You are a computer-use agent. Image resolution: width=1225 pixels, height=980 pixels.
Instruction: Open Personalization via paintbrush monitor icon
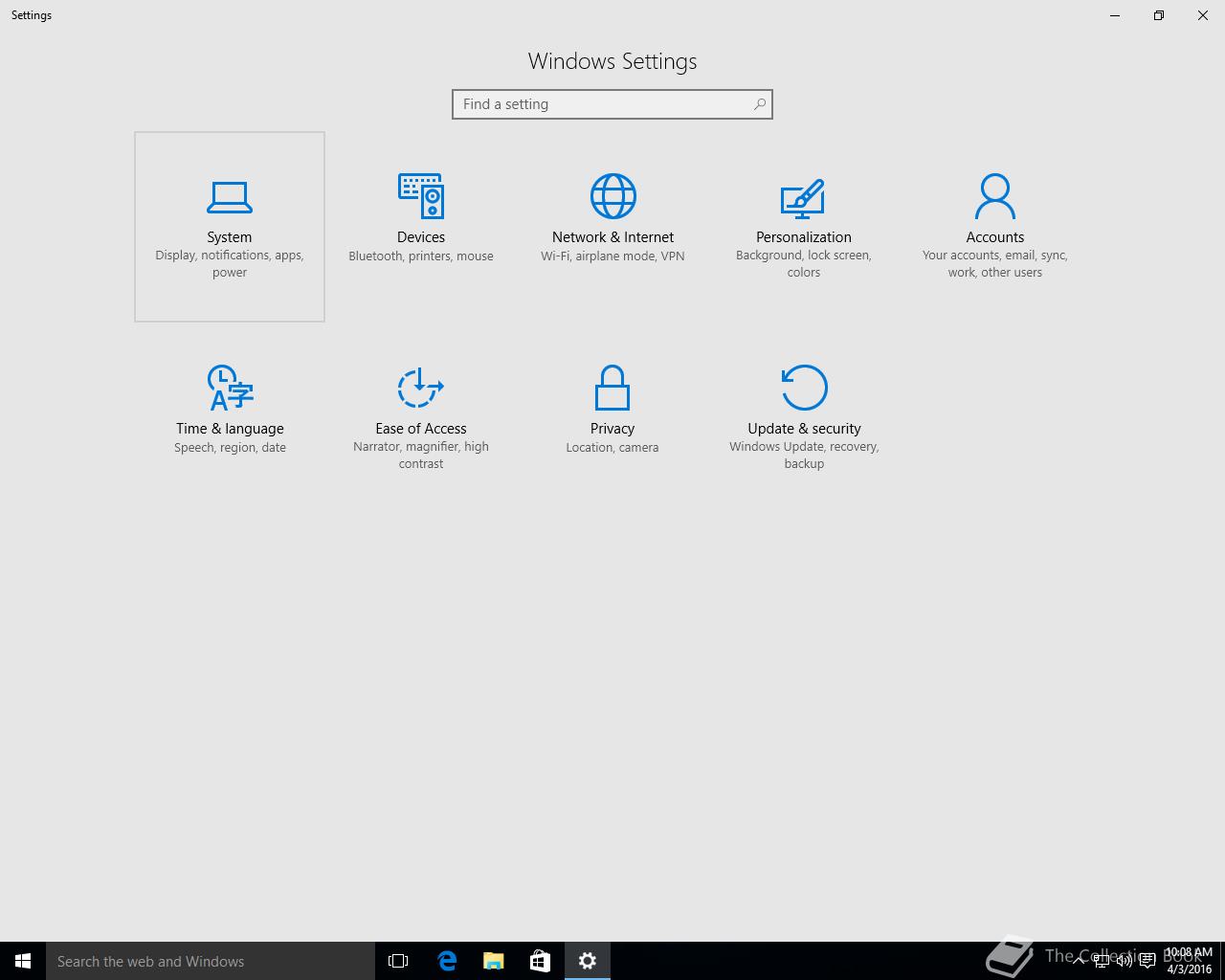pos(803,198)
